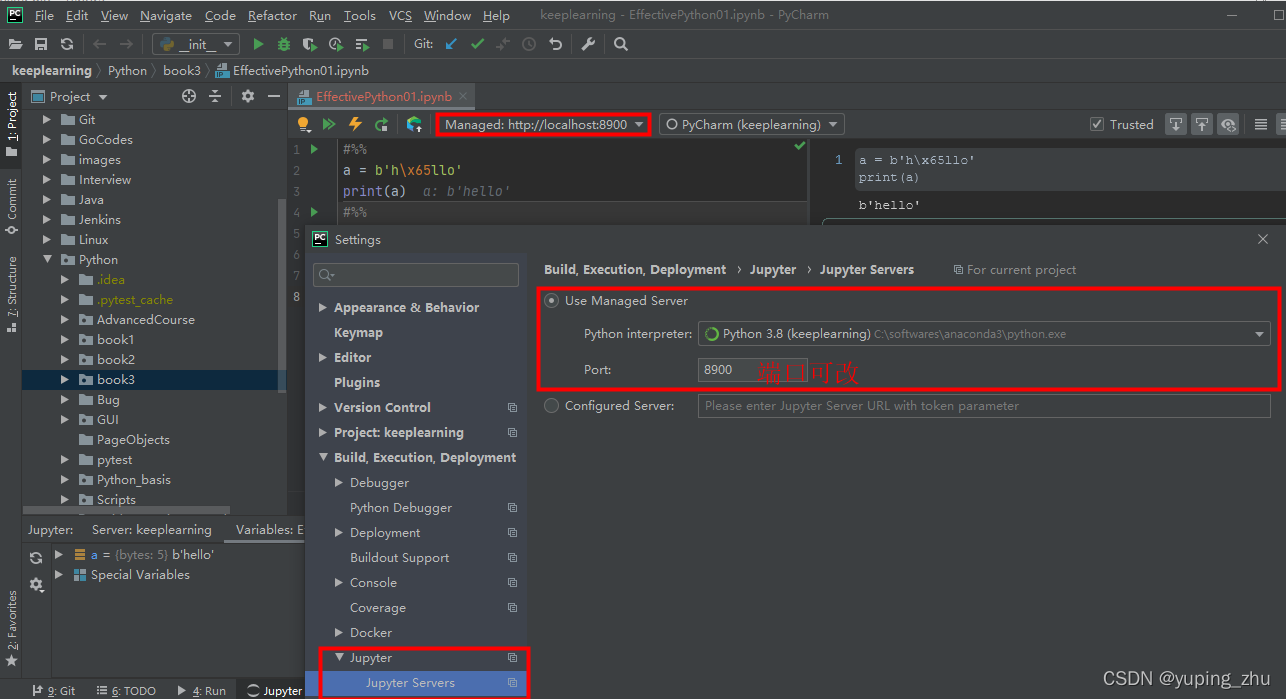Image resolution: width=1286 pixels, height=699 pixels.
Task: Open the PyCharm (keeplearning) kernel dropdown
Action: click(x=750, y=124)
